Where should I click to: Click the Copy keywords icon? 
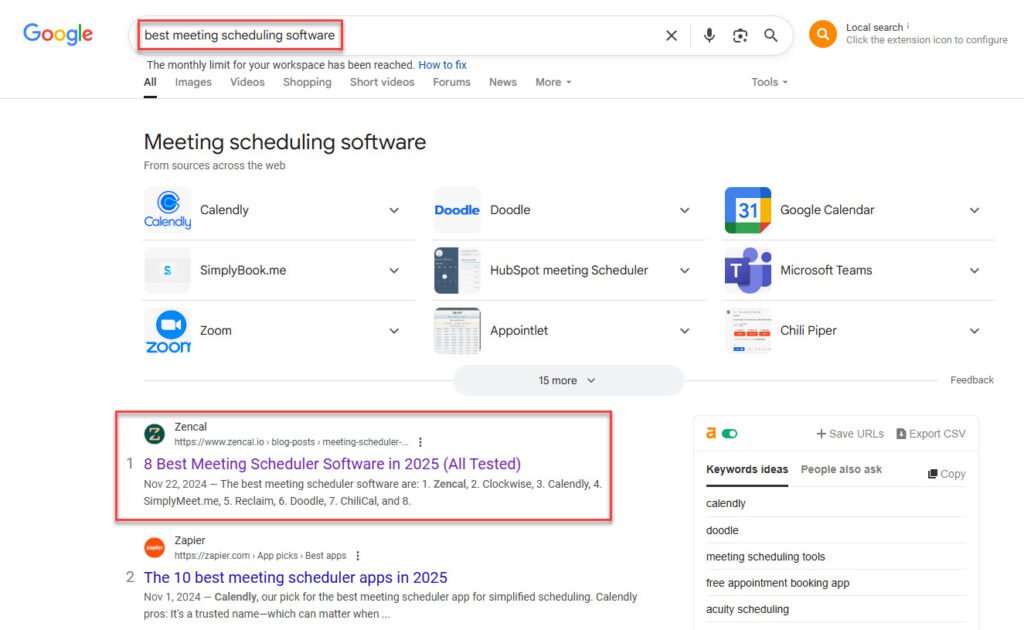(933, 474)
